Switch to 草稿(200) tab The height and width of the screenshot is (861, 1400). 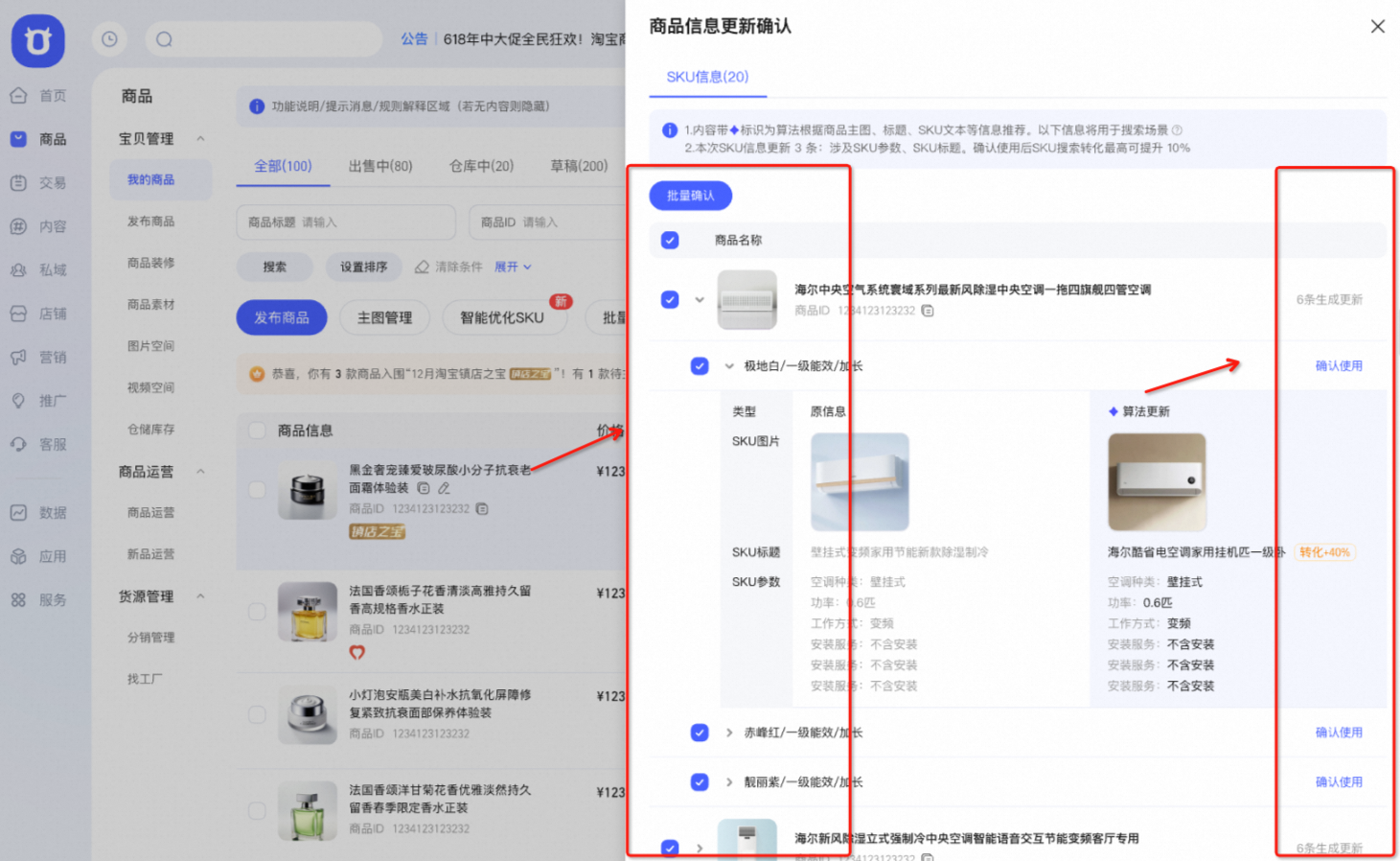click(579, 166)
